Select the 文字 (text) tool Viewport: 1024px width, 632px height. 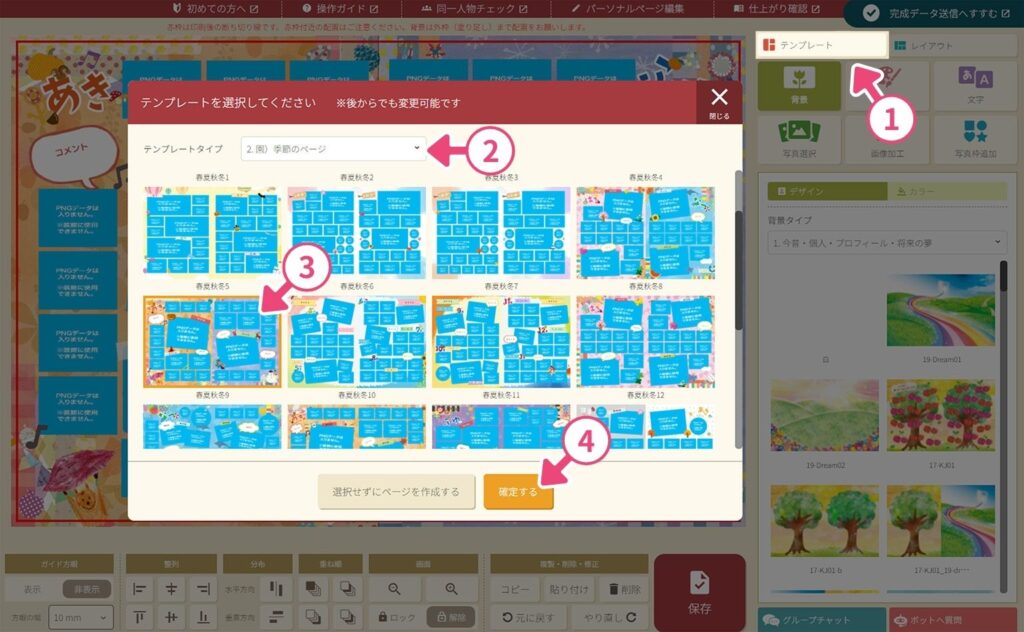(x=975, y=85)
